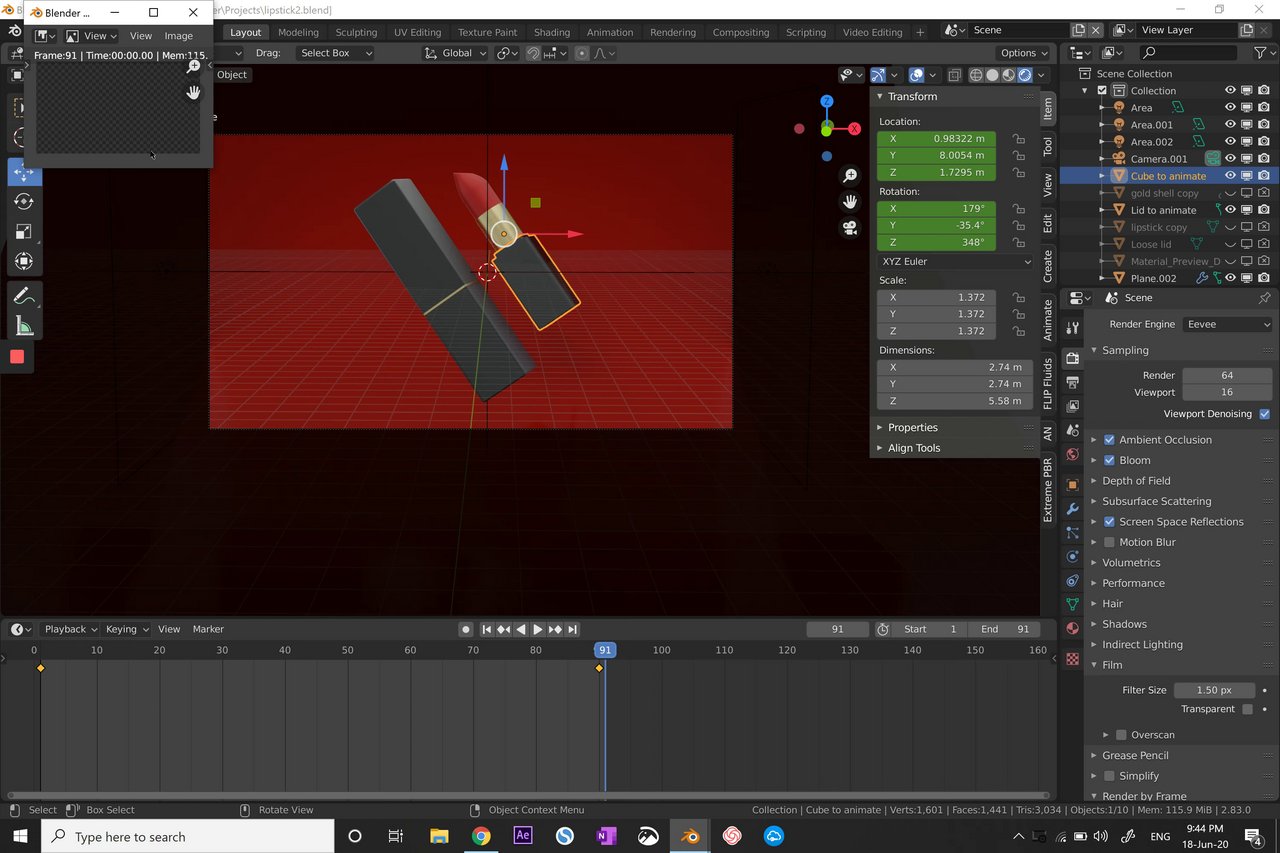Screen dimensions: 1280x853
Task: Select the Annotate pencil tool
Action: [x=24, y=296]
